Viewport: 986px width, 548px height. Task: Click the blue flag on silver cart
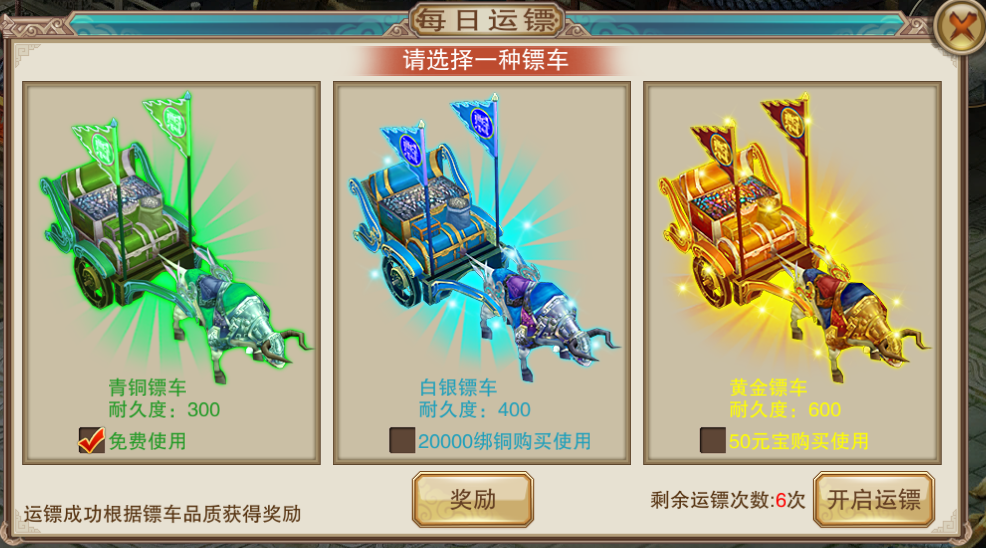477,122
